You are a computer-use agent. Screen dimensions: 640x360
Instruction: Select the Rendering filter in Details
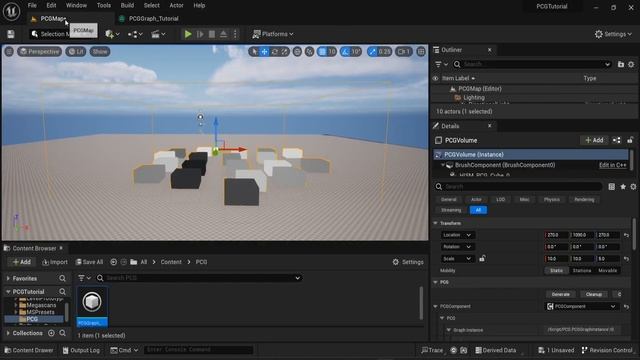coord(584,200)
